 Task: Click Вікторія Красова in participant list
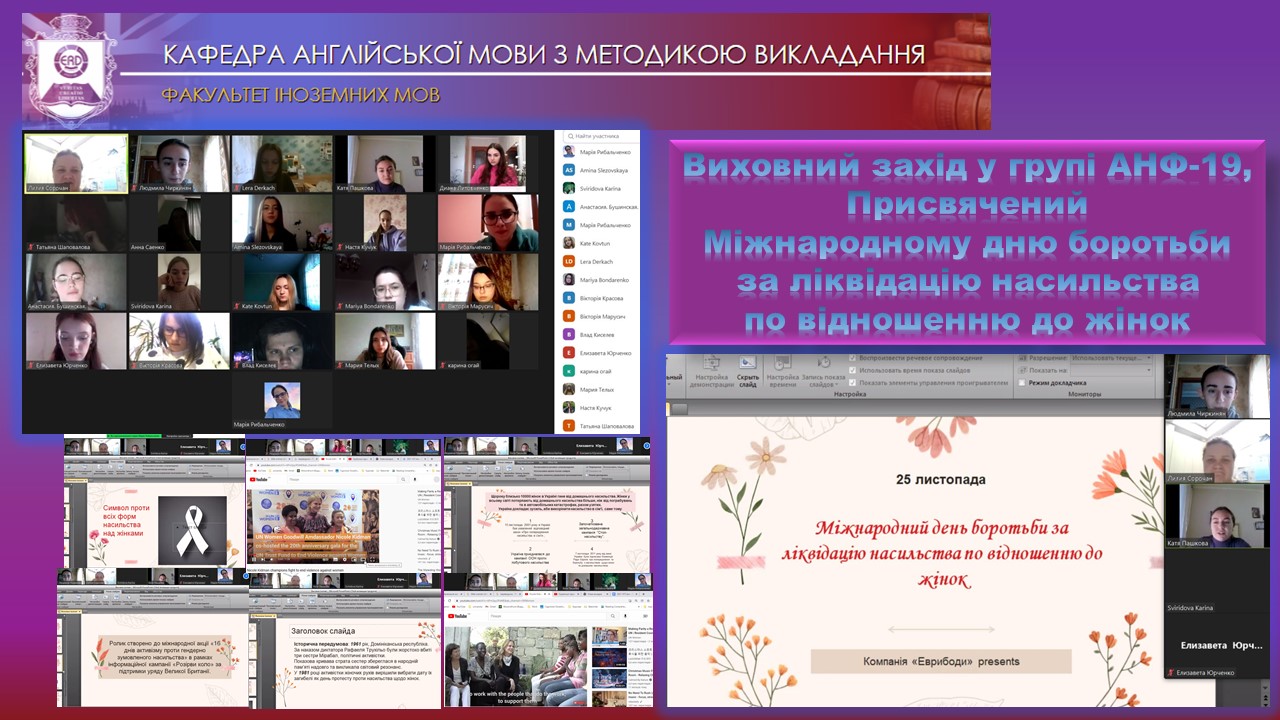click(602, 298)
